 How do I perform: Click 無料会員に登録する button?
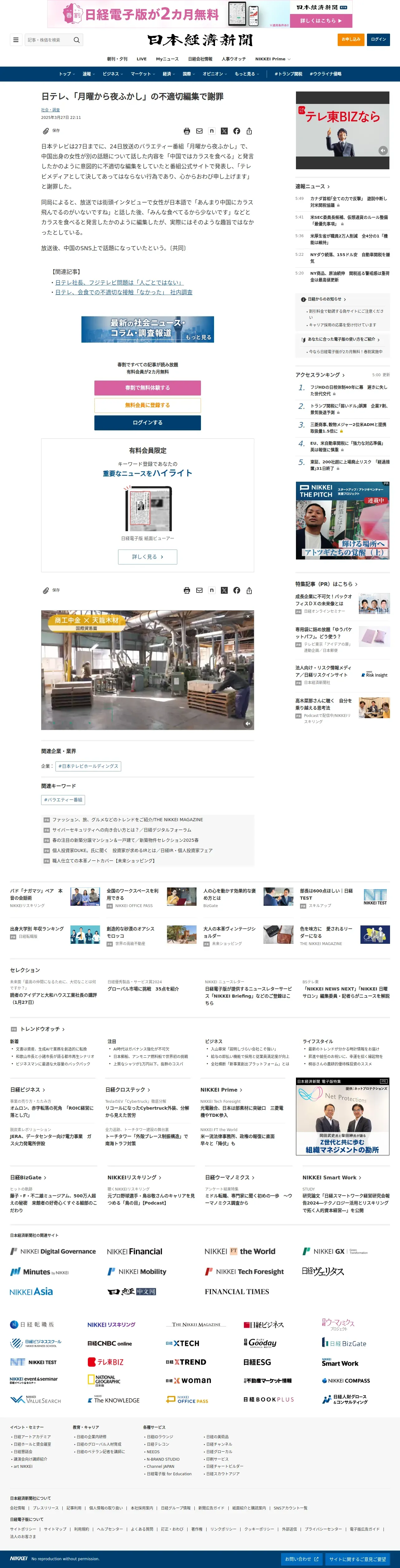click(148, 405)
